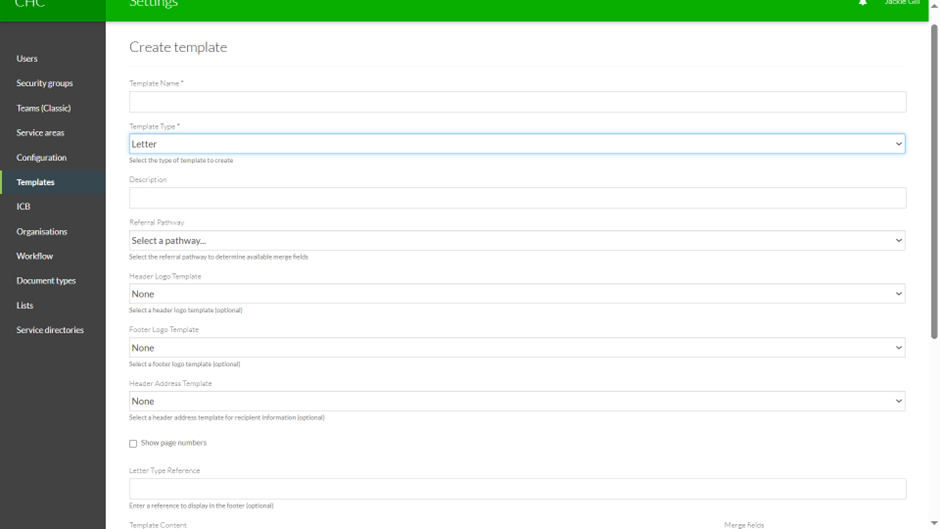Open the Configuration section
Viewport: 940px width, 529px height.
(41, 158)
